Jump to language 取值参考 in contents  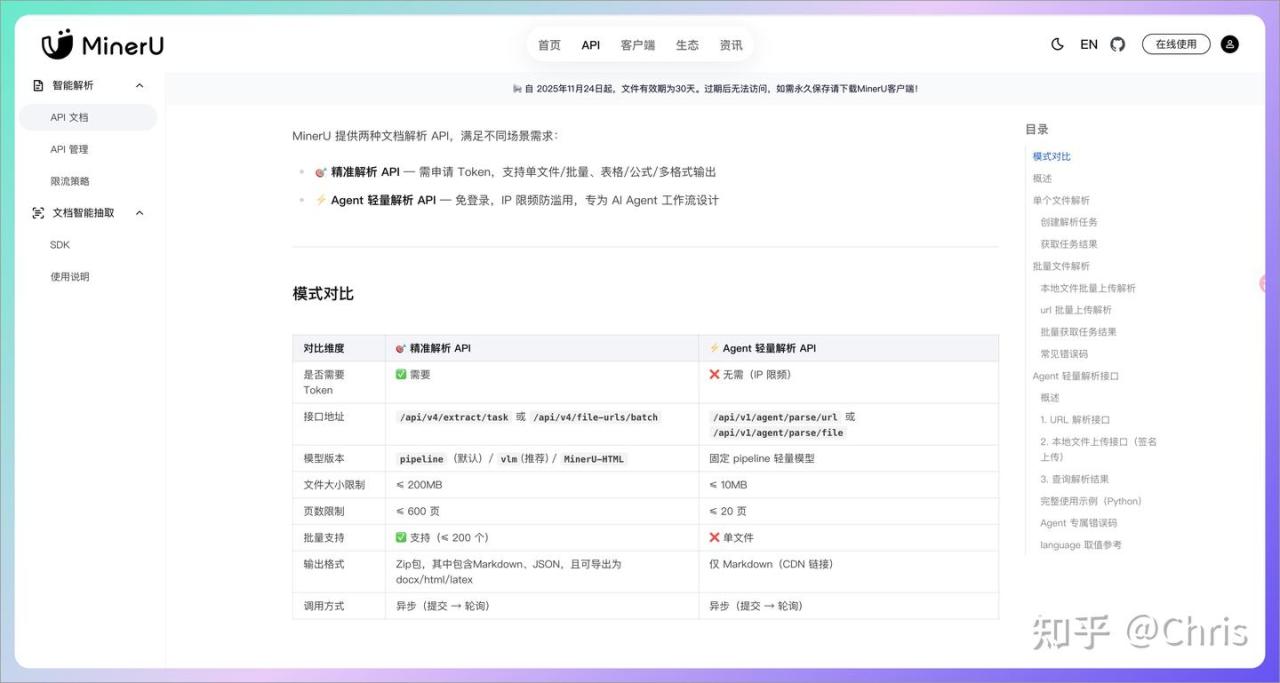tap(1080, 545)
